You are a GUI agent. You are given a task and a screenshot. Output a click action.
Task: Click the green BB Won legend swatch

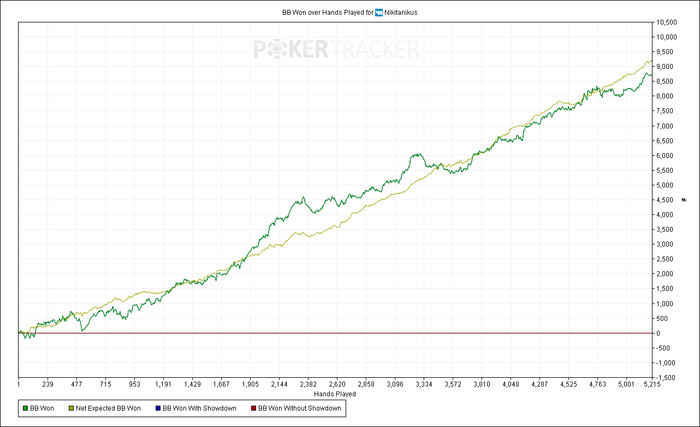point(25,408)
